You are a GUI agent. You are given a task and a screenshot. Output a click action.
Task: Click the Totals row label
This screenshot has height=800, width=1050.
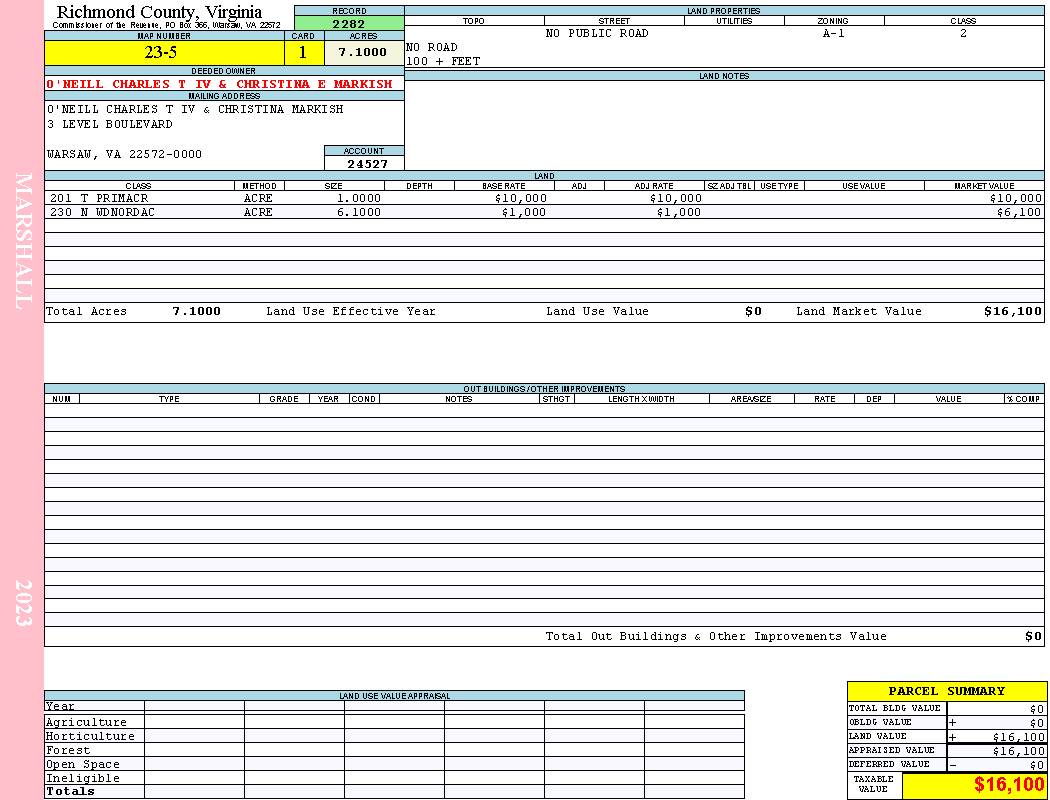70,791
